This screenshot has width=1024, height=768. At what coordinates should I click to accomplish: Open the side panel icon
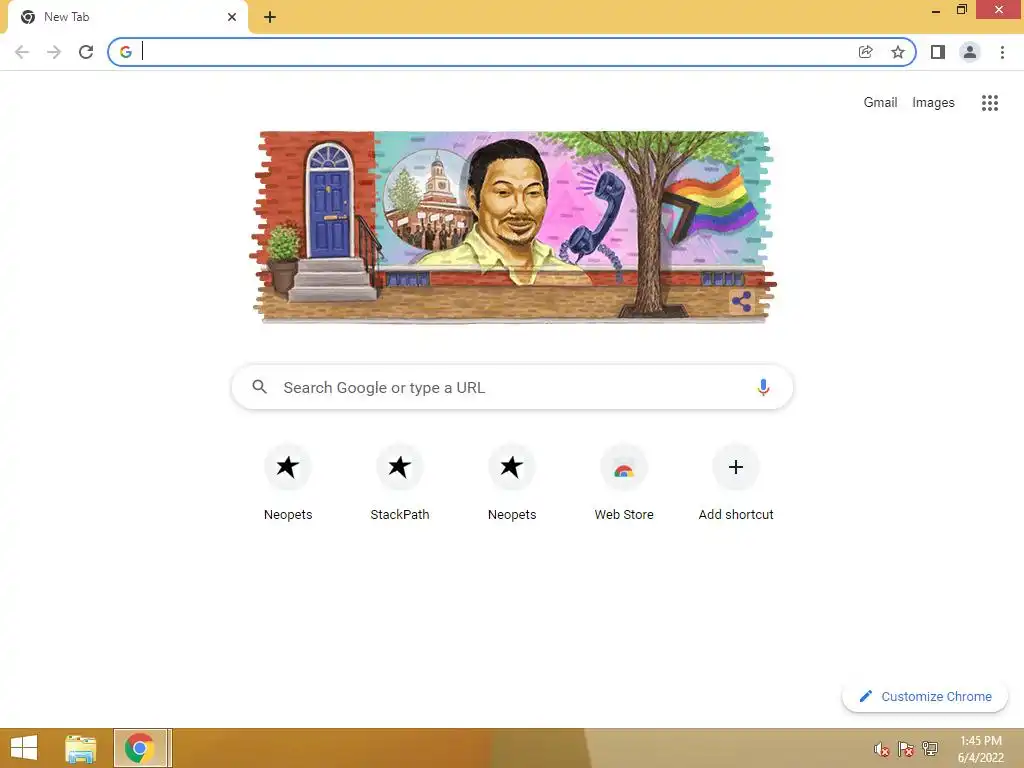(938, 52)
